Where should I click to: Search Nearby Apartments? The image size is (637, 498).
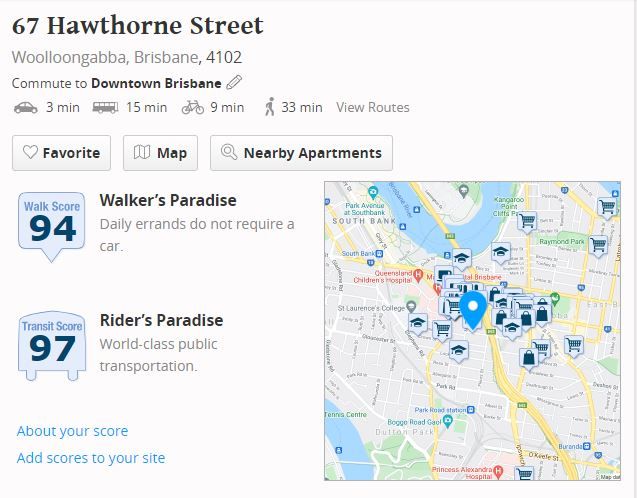click(x=301, y=153)
